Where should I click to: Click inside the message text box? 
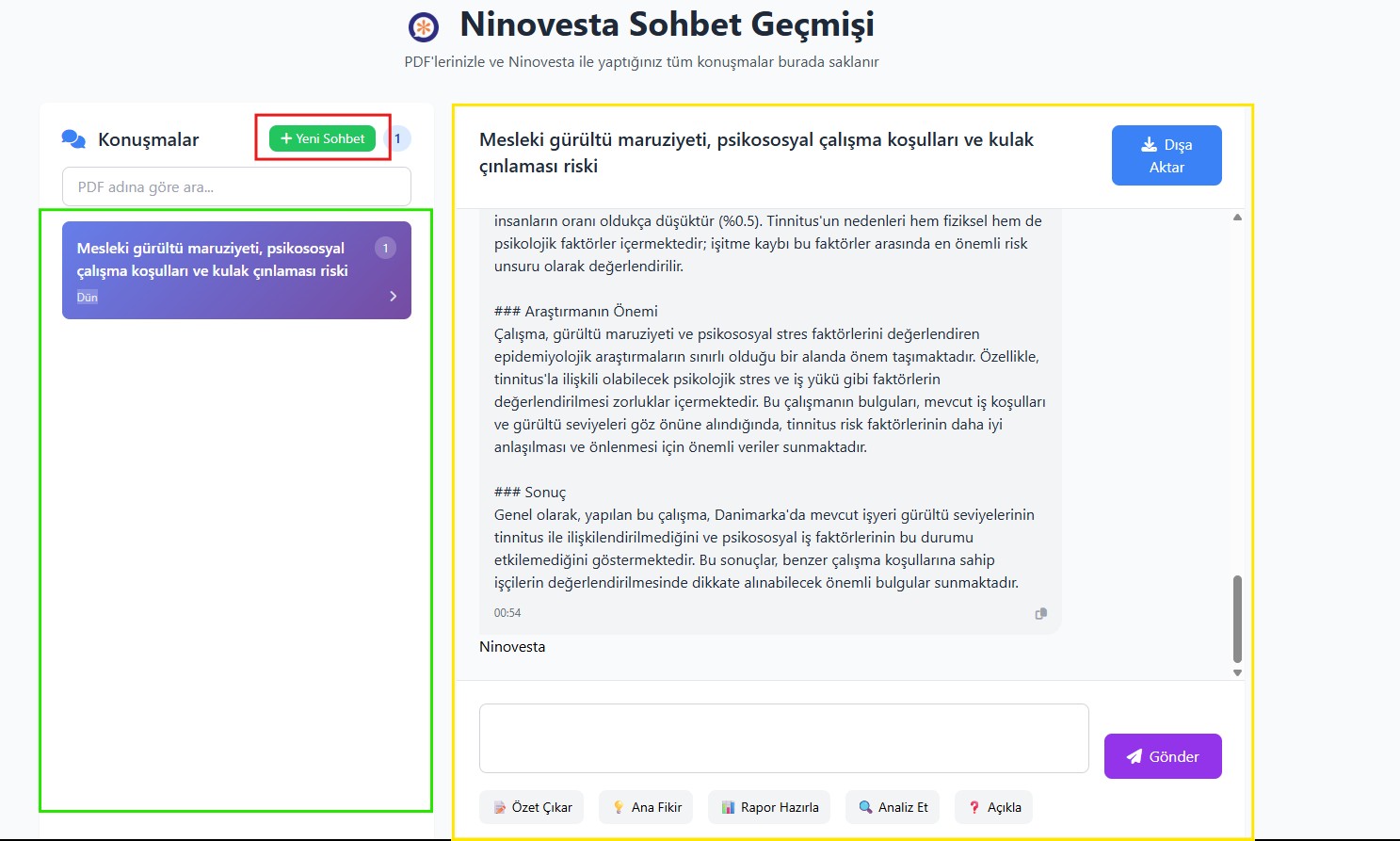click(x=783, y=738)
